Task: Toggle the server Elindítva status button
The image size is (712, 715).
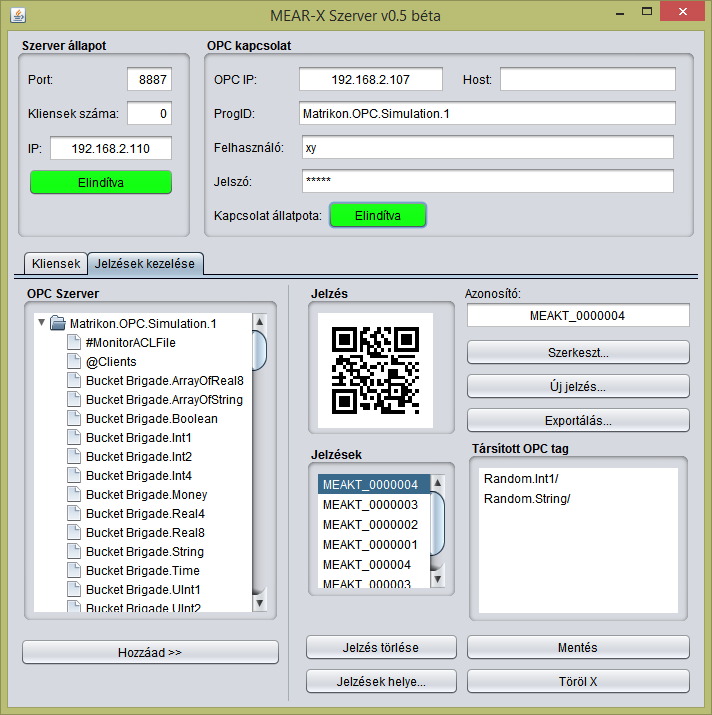Action: 101,182
